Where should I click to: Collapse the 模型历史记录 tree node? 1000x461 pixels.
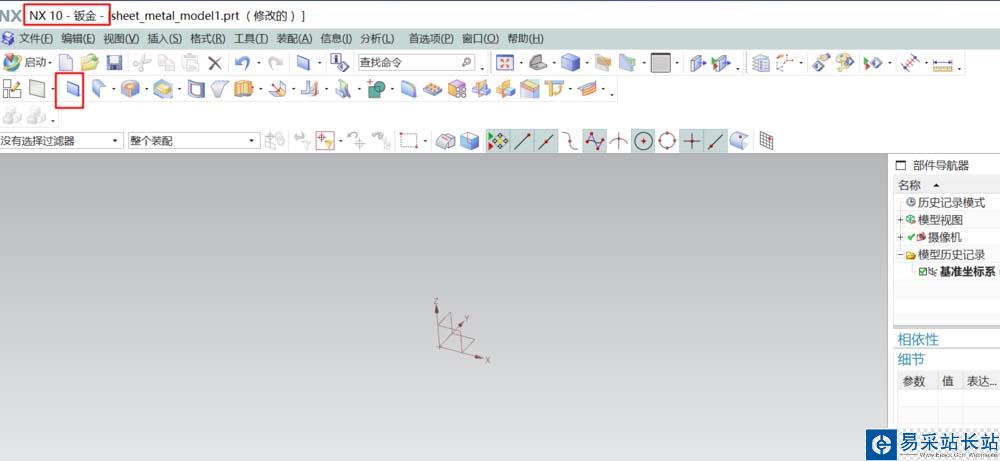tap(900, 254)
